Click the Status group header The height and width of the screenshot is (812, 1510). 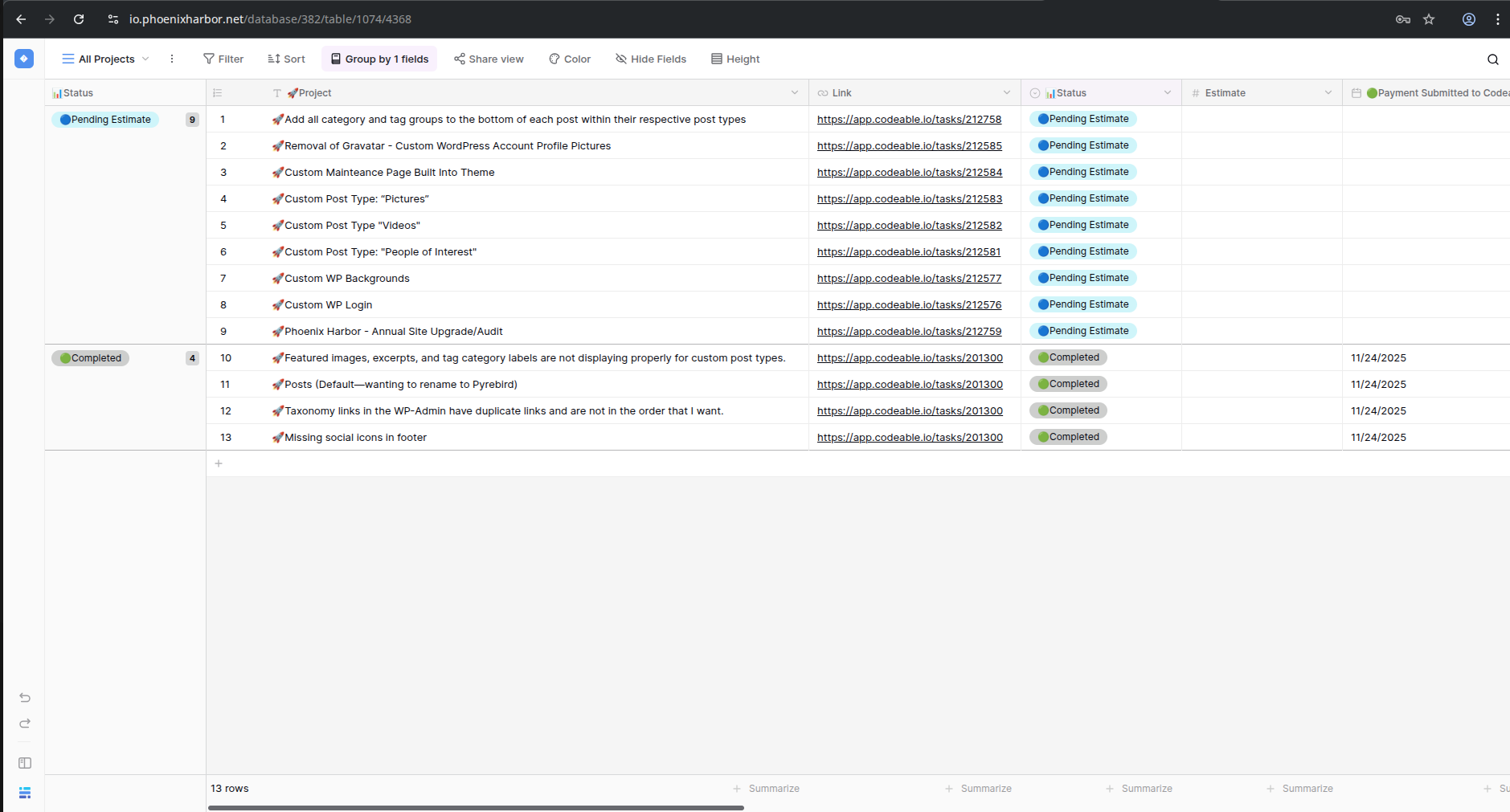coord(125,93)
